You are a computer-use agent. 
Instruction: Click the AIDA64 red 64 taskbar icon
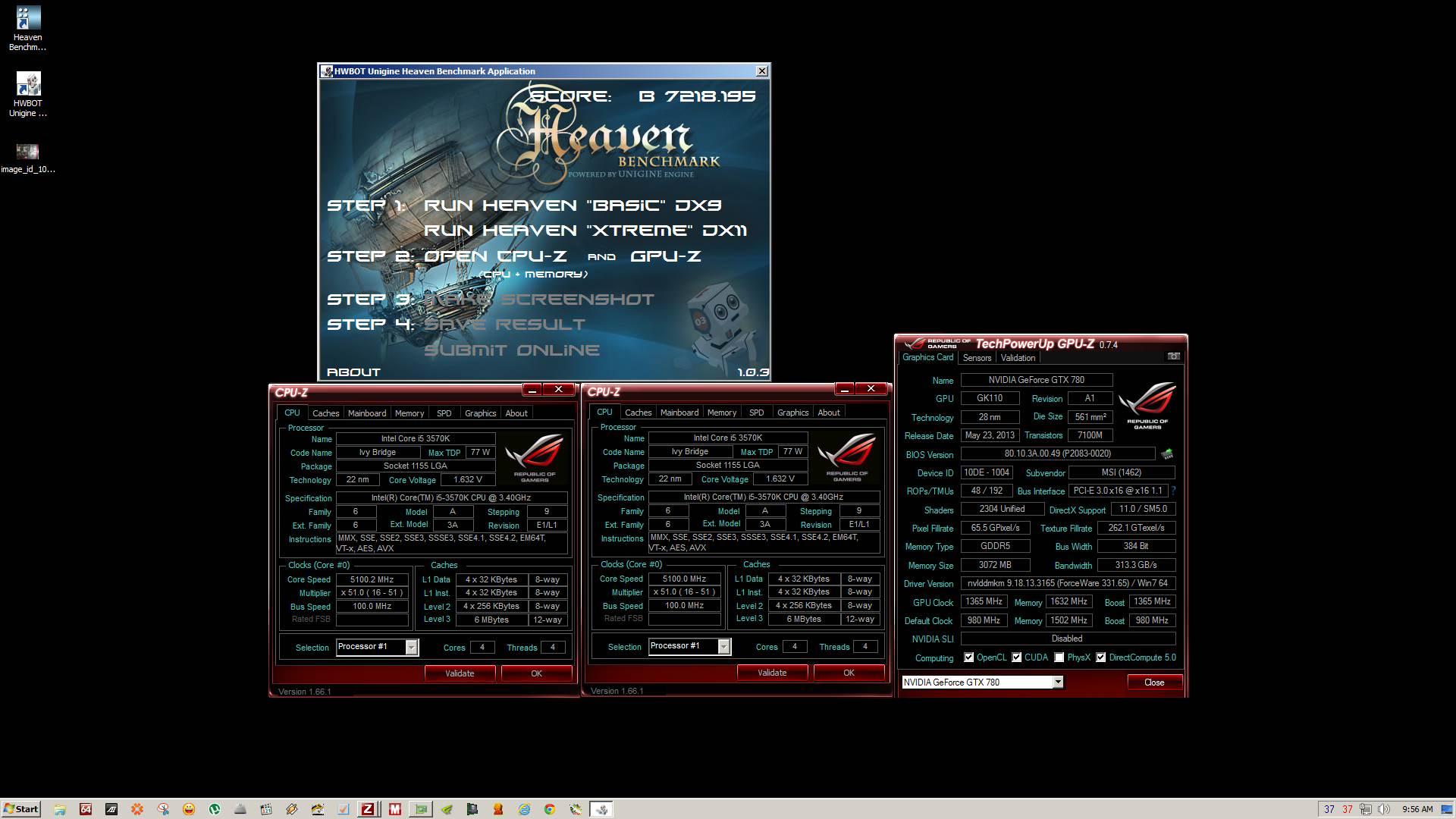pos(86,809)
